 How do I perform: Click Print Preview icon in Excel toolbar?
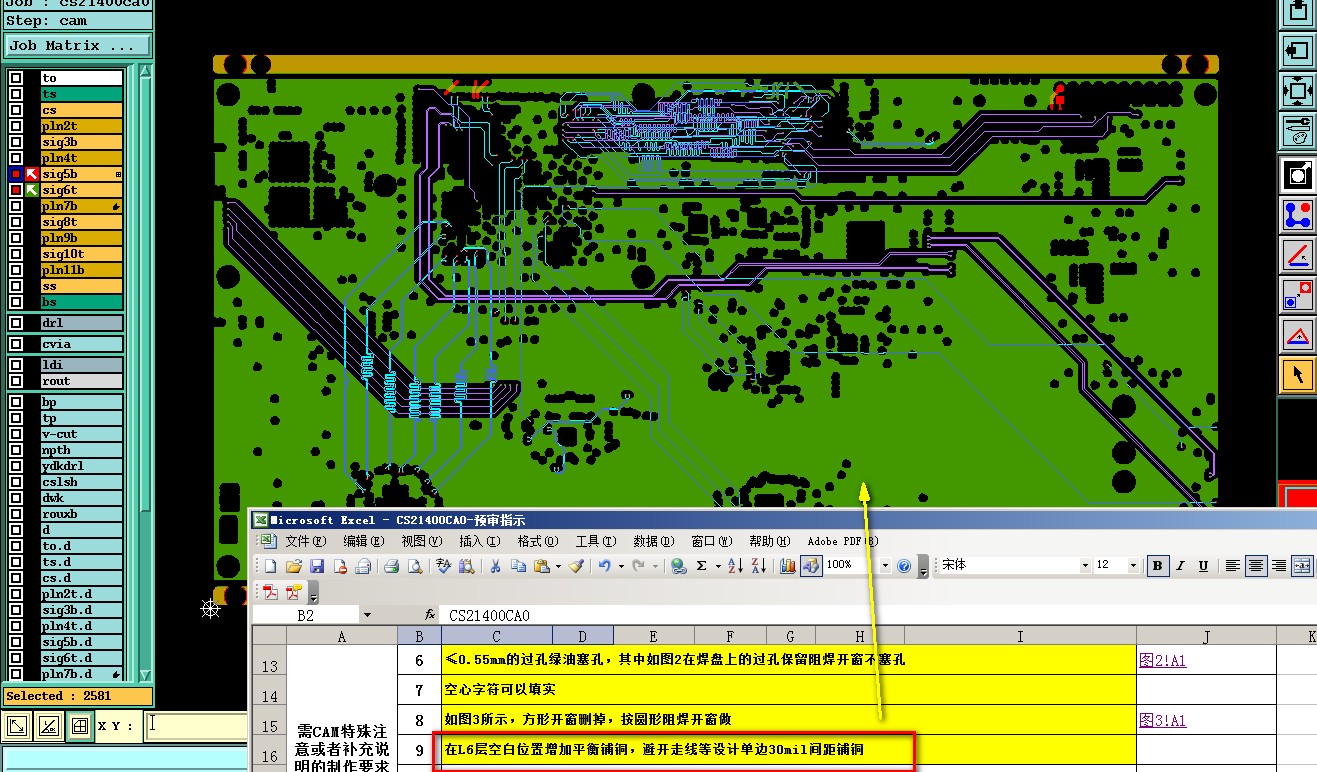pos(415,566)
